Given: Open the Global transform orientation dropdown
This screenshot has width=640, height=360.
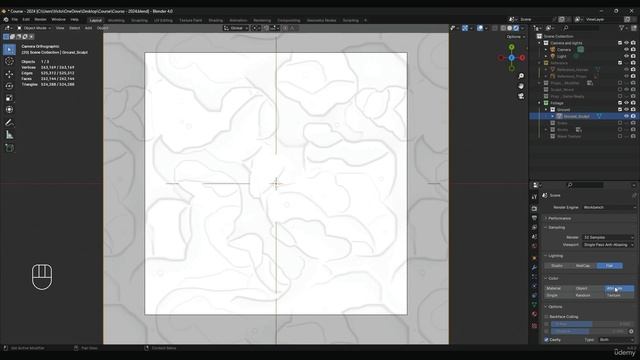Looking at the screenshot, I should pos(236,28).
